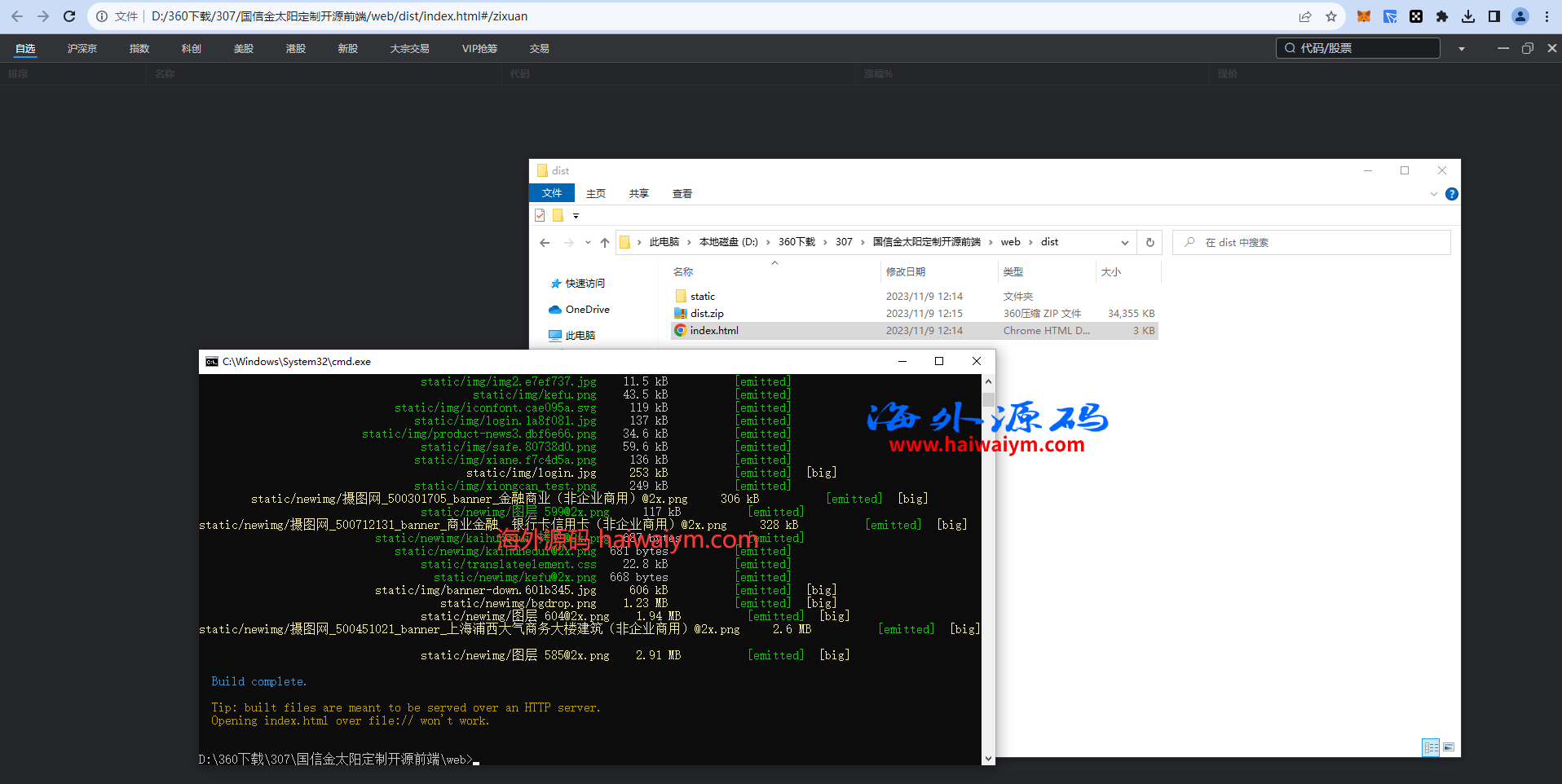Click the Chrome extensions puzzle icon

(1442, 16)
